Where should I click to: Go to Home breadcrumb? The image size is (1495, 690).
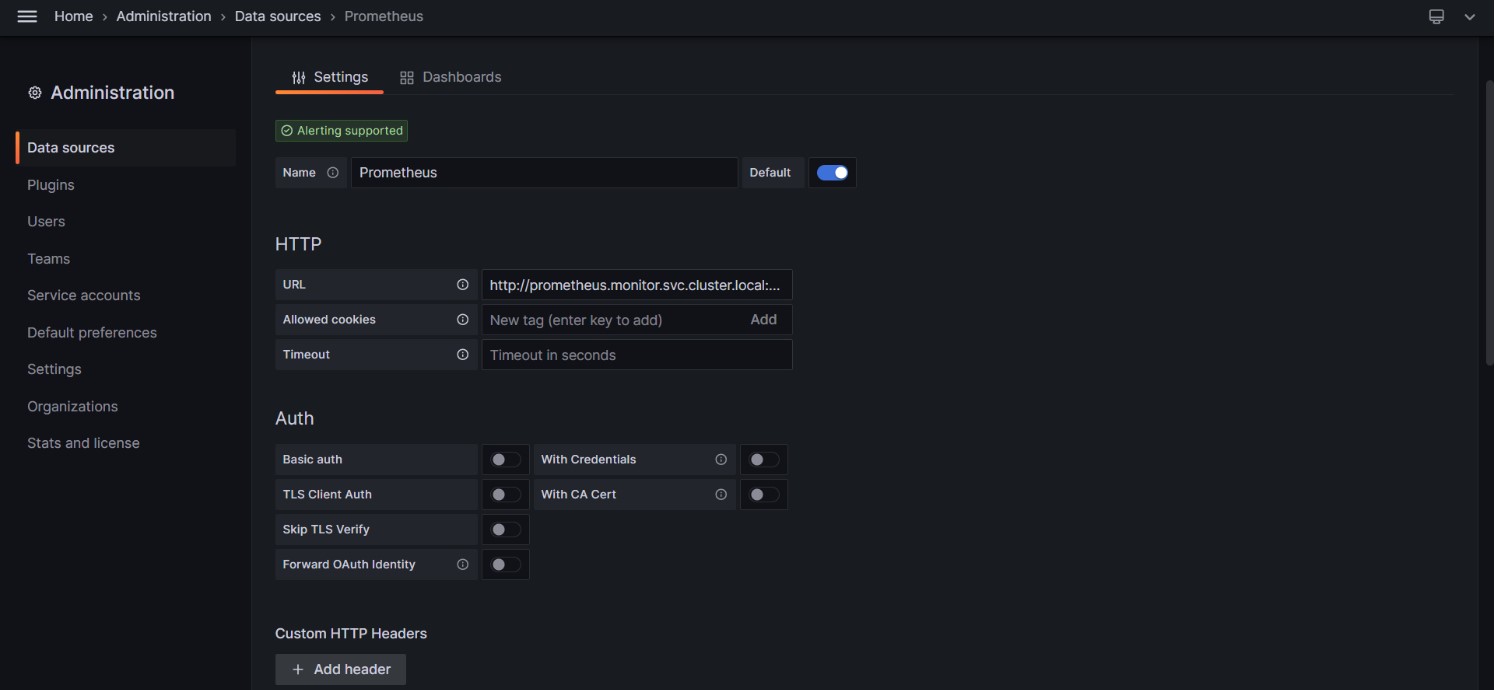pyautogui.click(x=73, y=16)
